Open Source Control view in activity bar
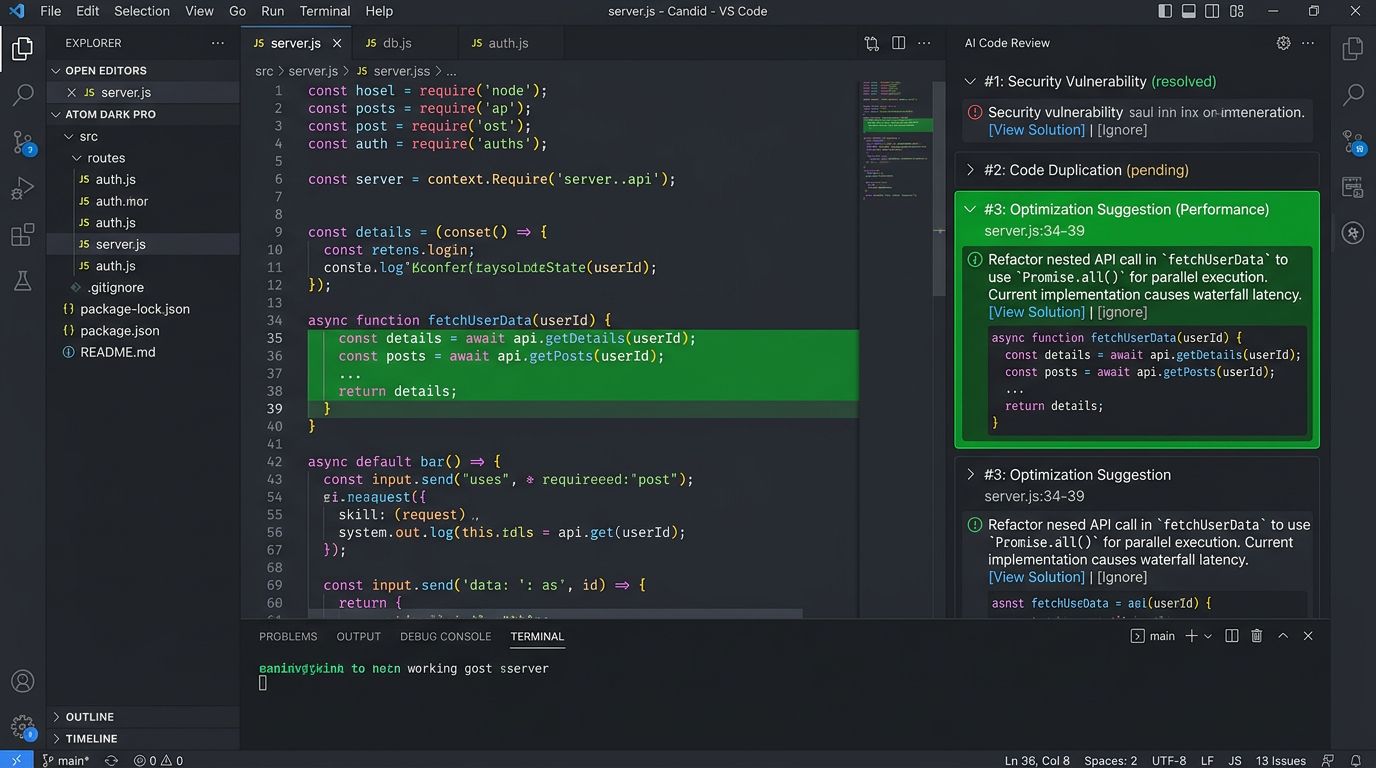1376x768 pixels. (22, 142)
